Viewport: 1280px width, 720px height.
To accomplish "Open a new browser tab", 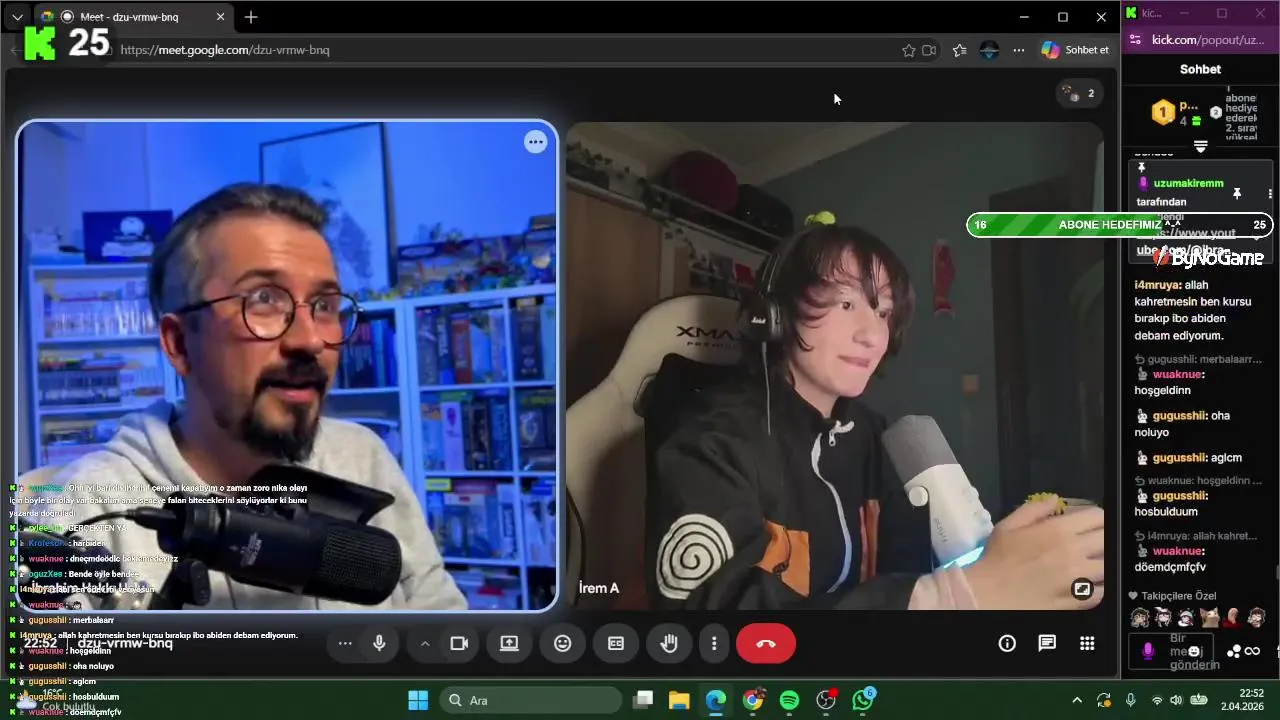I will [x=251, y=17].
